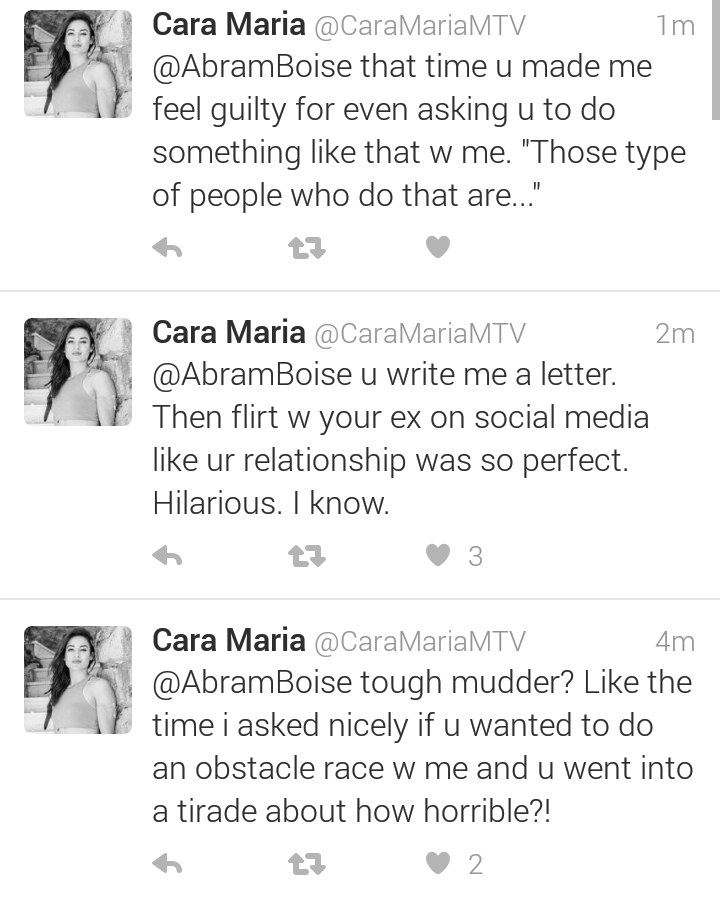The width and height of the screenshot is (720, 901).
Task: Open Cara Maria's avatar in the first tweet
Action: pos(78,64)
